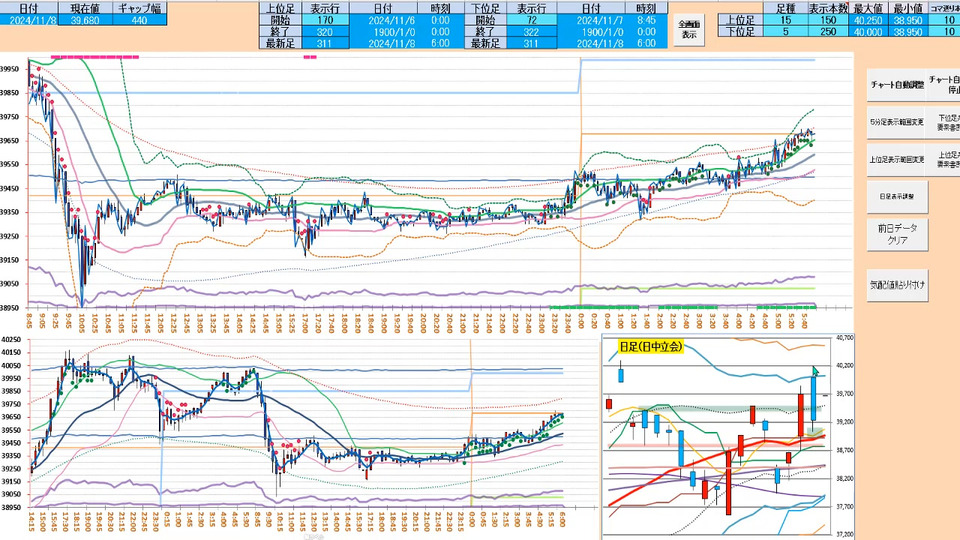
Task: Select the 上位足 最大値 cell 40,250
Action: (868, 20)
